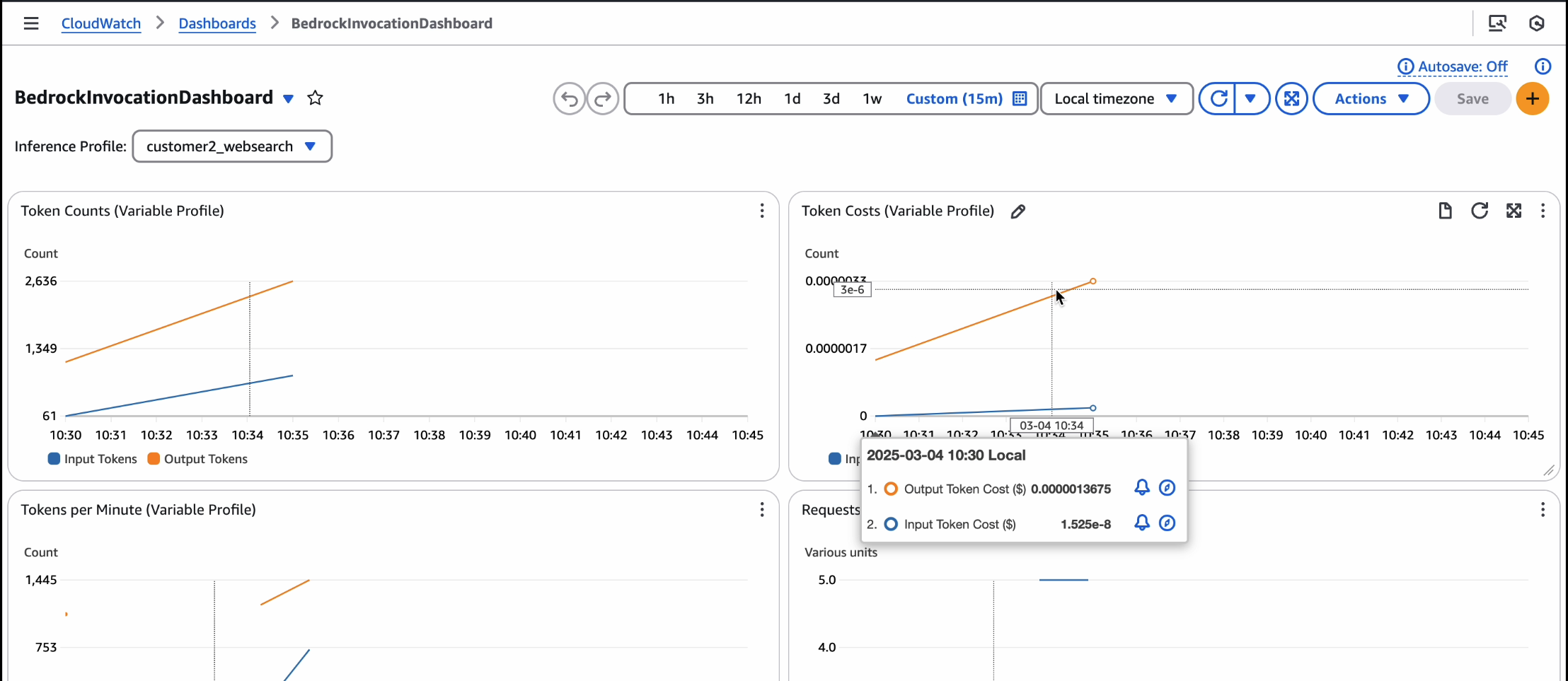Click the Output Tokens legend swatch
Image resolution: width=1568 pixels, height=681 pixels.
[x=154, y=459]
